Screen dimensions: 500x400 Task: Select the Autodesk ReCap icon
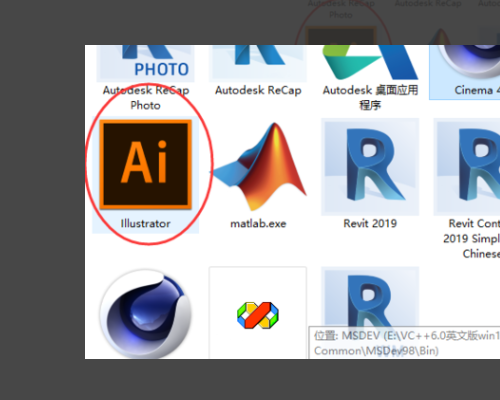point(258,63)
